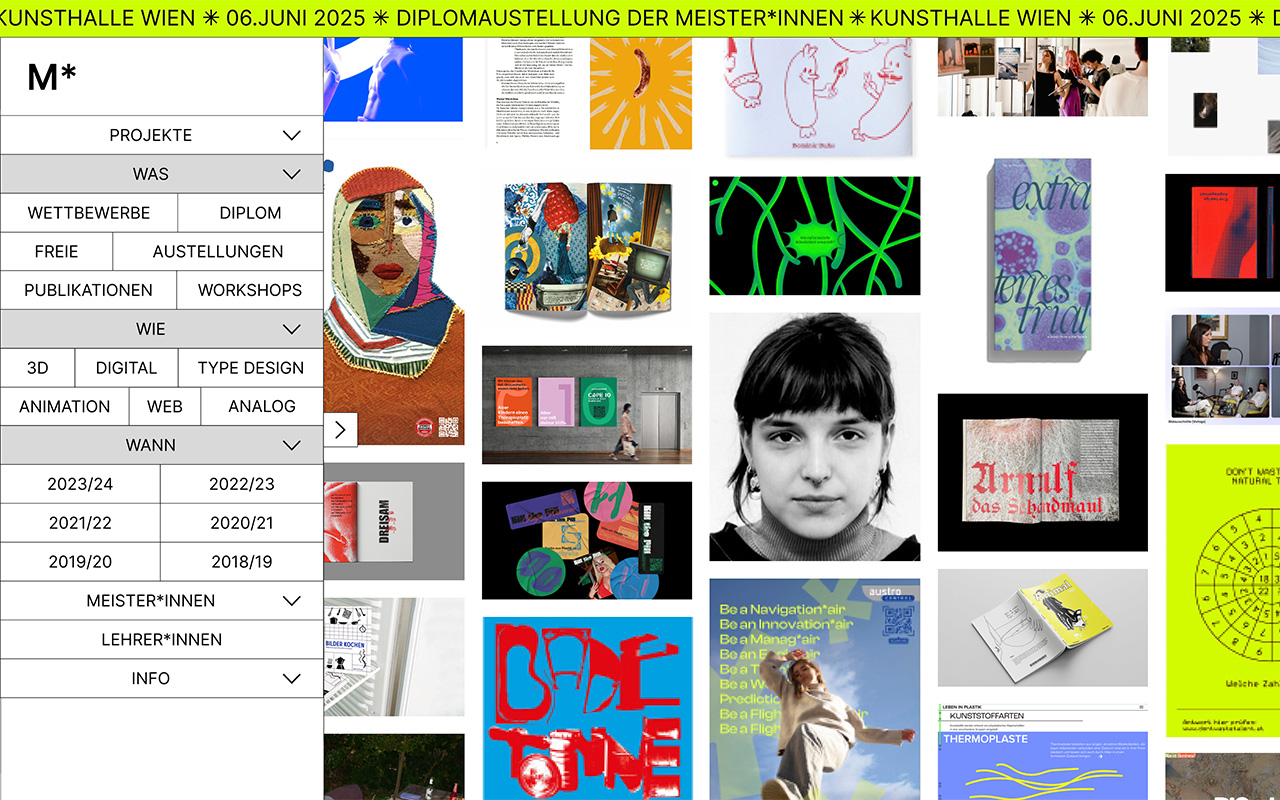Toggle the 2023/24 year filter

pos(80,484)
